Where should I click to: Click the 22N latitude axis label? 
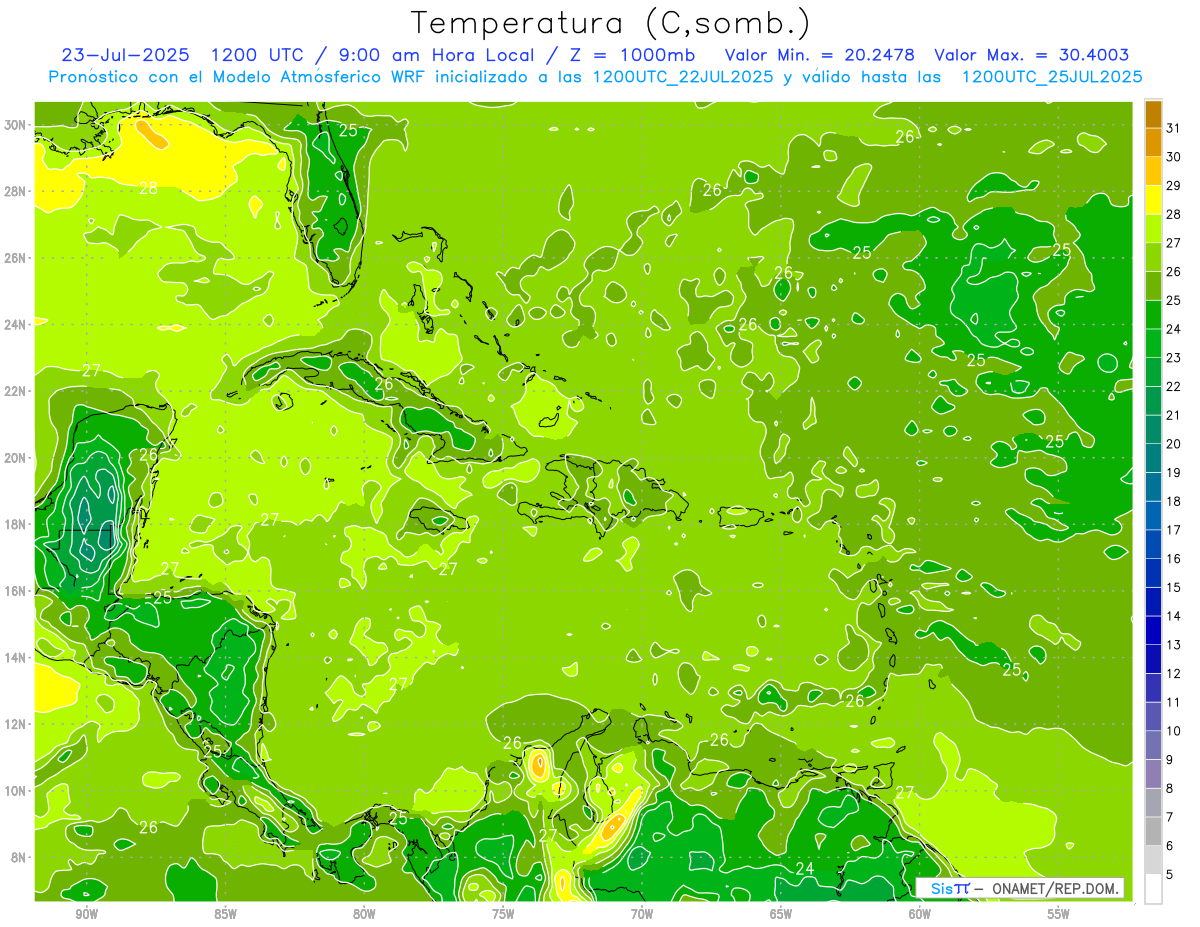pos(17,391)
